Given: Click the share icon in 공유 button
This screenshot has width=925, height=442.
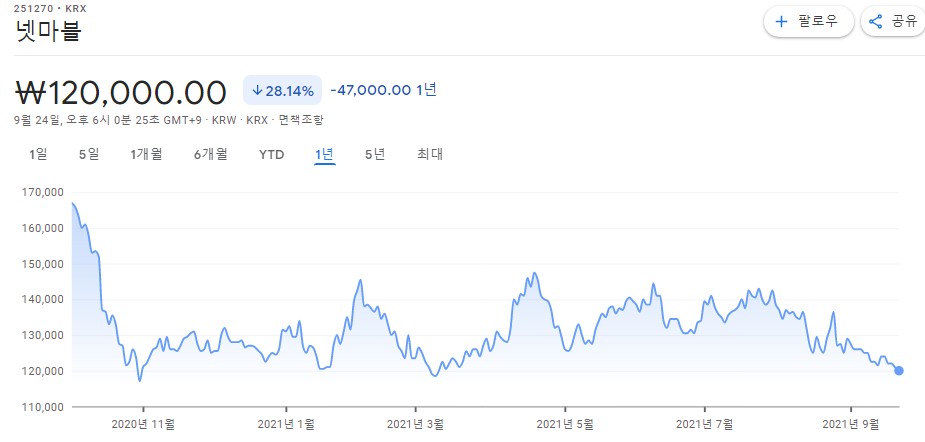Looking at the screenshot, I should (x=875, y=22).
